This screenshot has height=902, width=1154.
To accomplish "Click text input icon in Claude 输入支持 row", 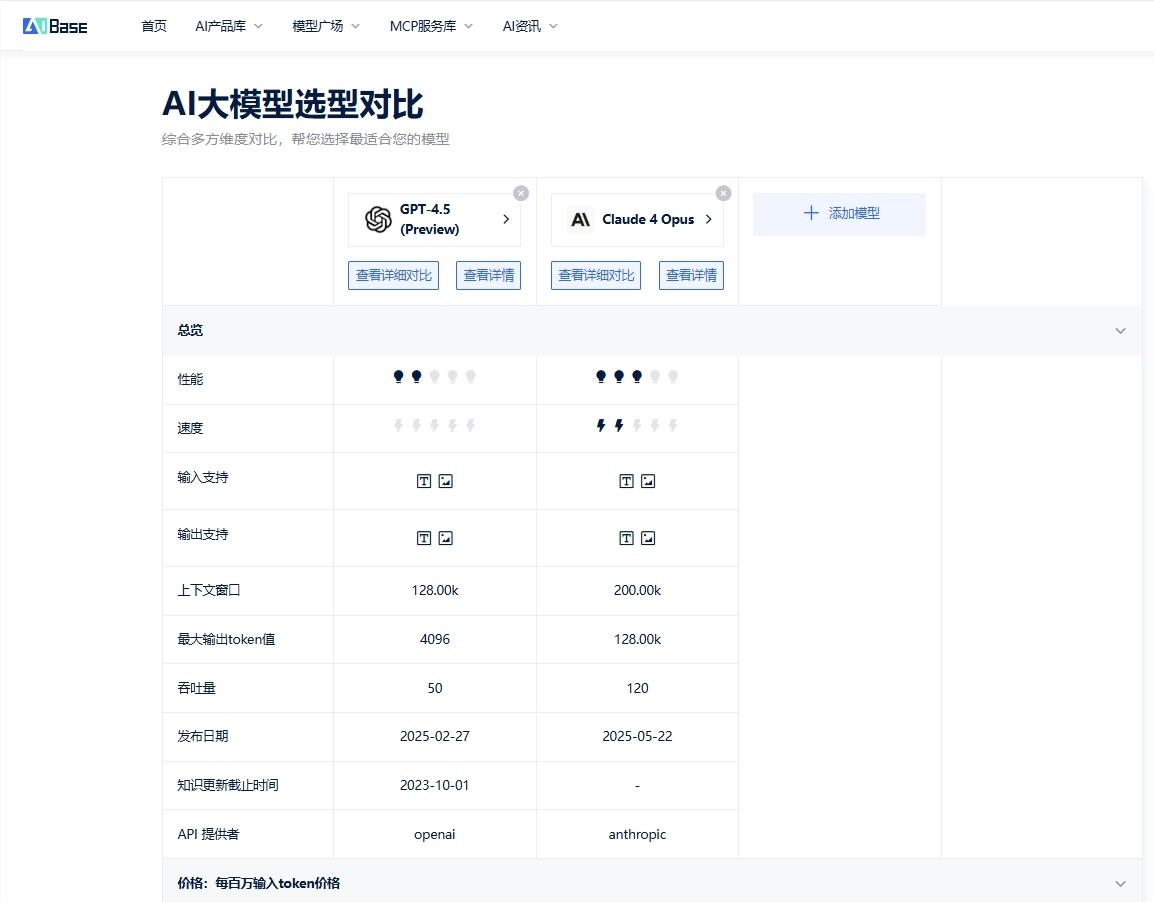I will pyautogui.click(x=626, y=481).
